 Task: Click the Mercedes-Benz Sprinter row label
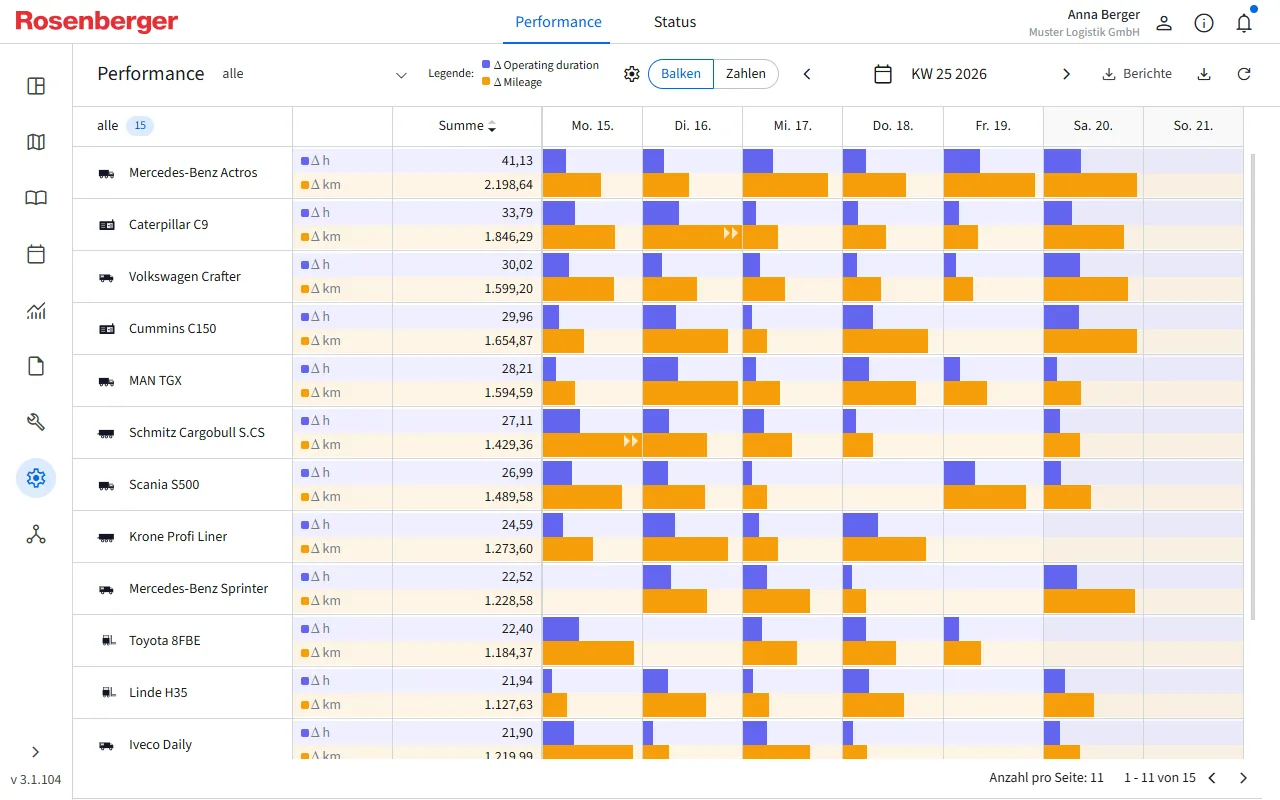pos(198,589)
